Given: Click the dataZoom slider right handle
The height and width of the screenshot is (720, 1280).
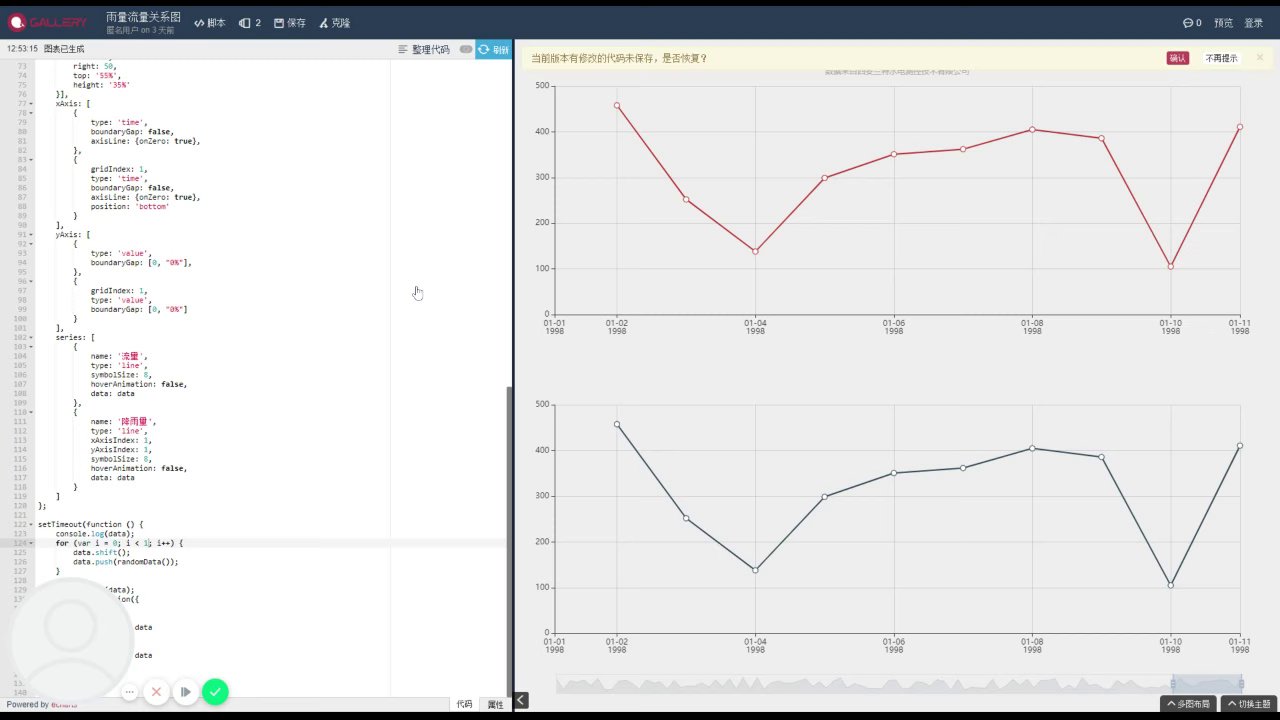Looking at the screenshot, I should pos(1241,684).
